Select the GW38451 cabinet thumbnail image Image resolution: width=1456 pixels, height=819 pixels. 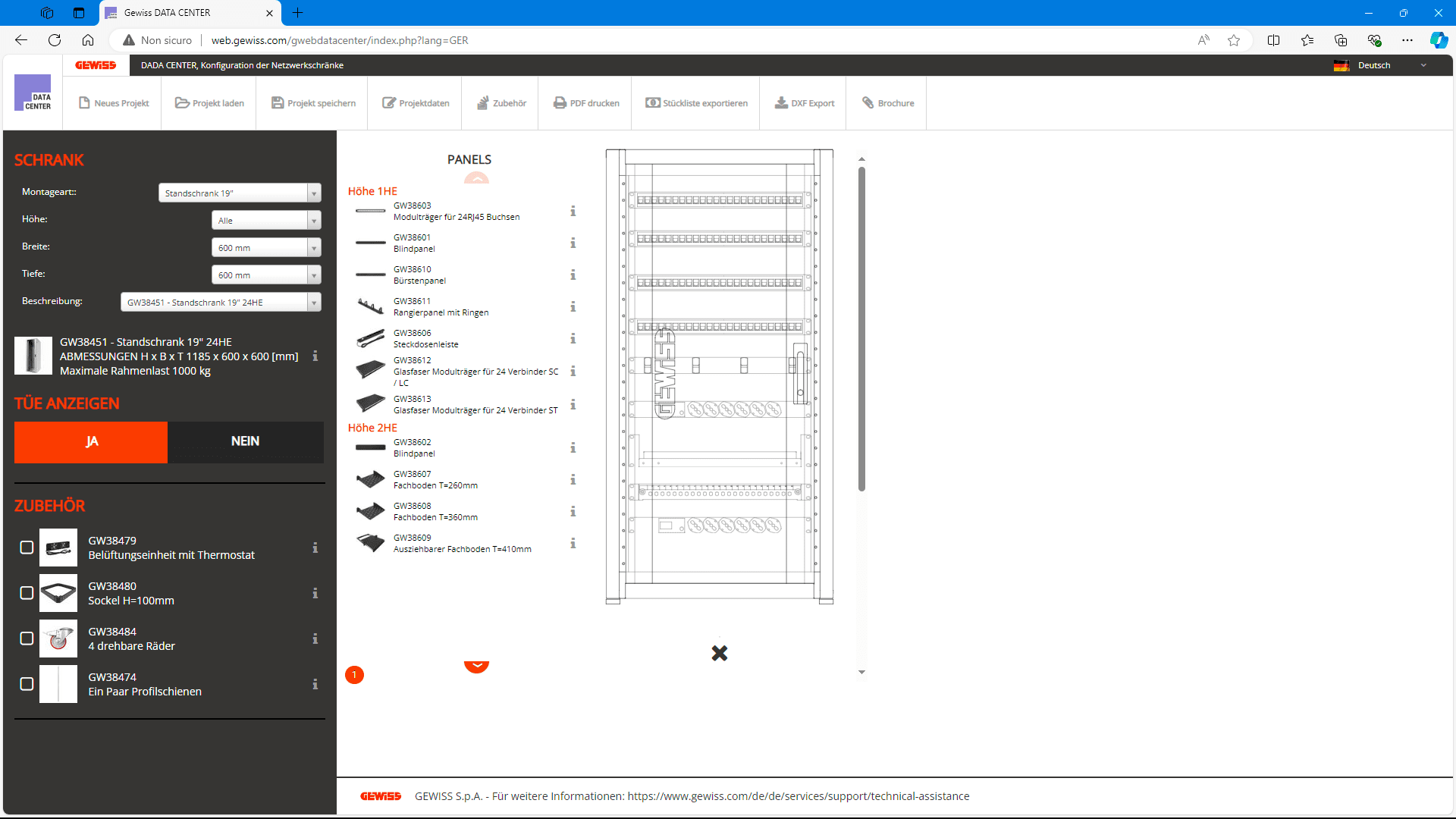tap(33, 356)
